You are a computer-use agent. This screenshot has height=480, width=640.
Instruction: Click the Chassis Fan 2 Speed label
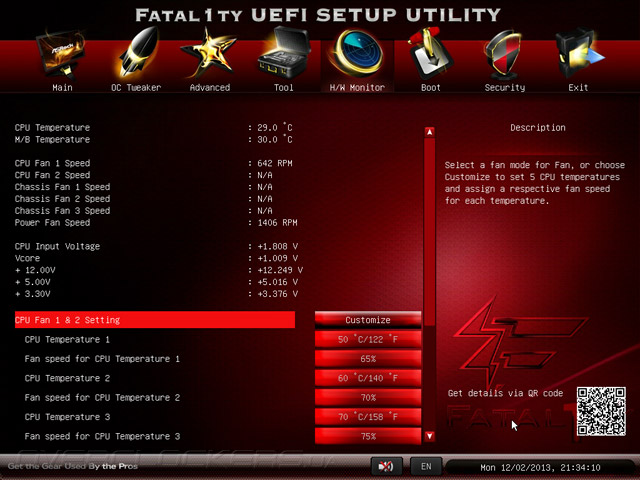pyautogui.click(x=62, y=199)
